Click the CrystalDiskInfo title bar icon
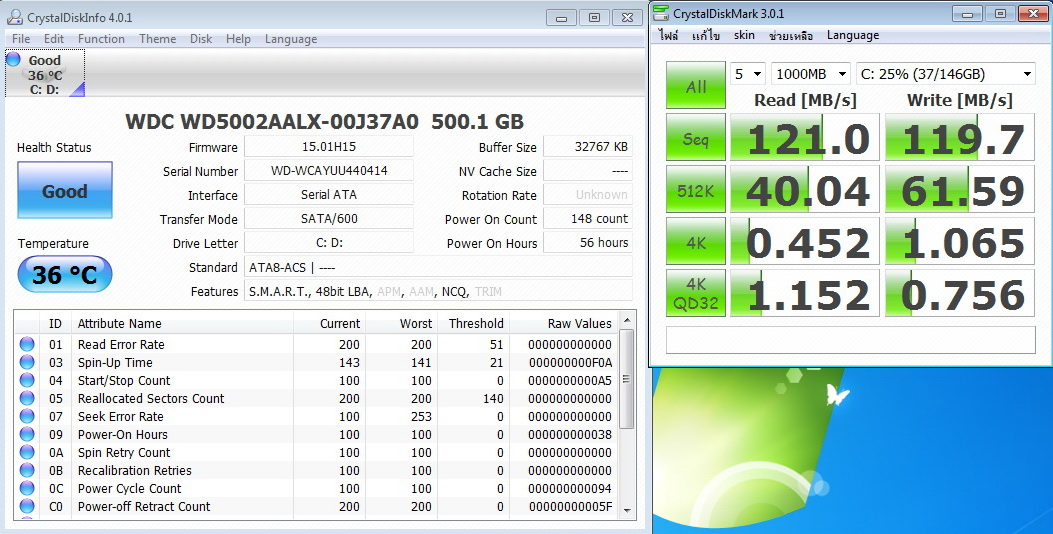The image size is (1053, 534). pyautogui.click(x=14, y=17)
